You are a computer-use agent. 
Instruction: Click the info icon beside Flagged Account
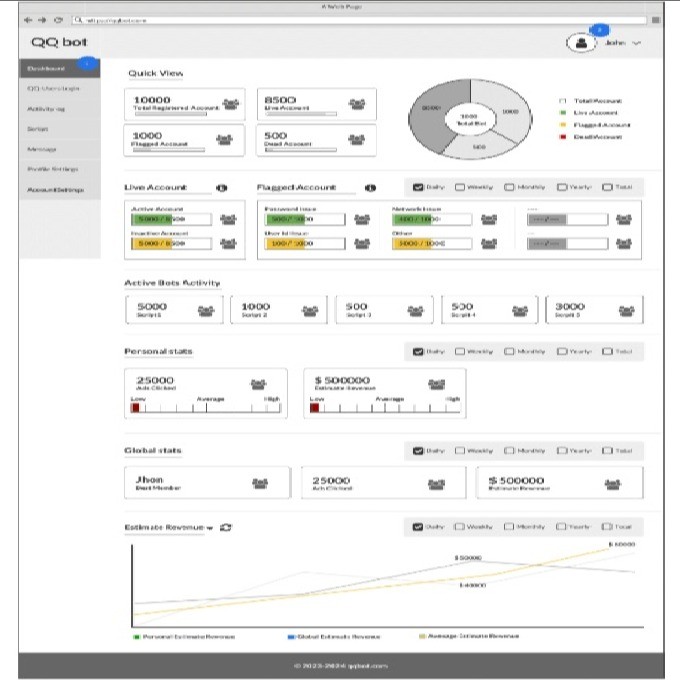pos(370,187)
